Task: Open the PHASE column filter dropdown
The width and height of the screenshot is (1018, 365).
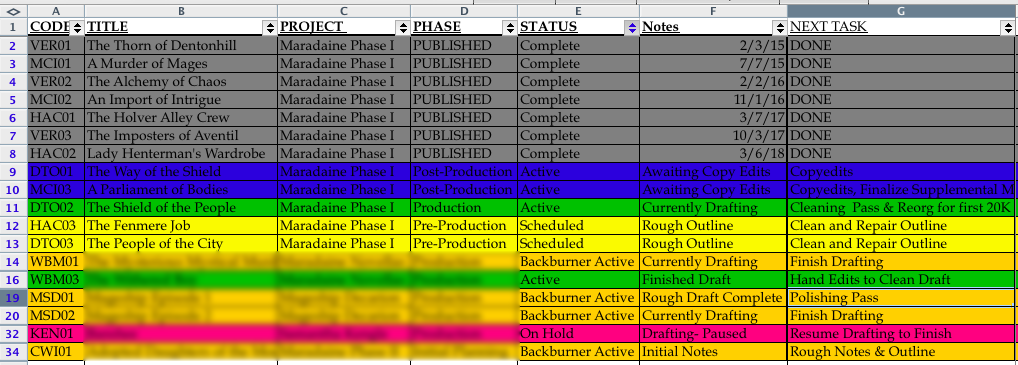Action: point(510,27)
